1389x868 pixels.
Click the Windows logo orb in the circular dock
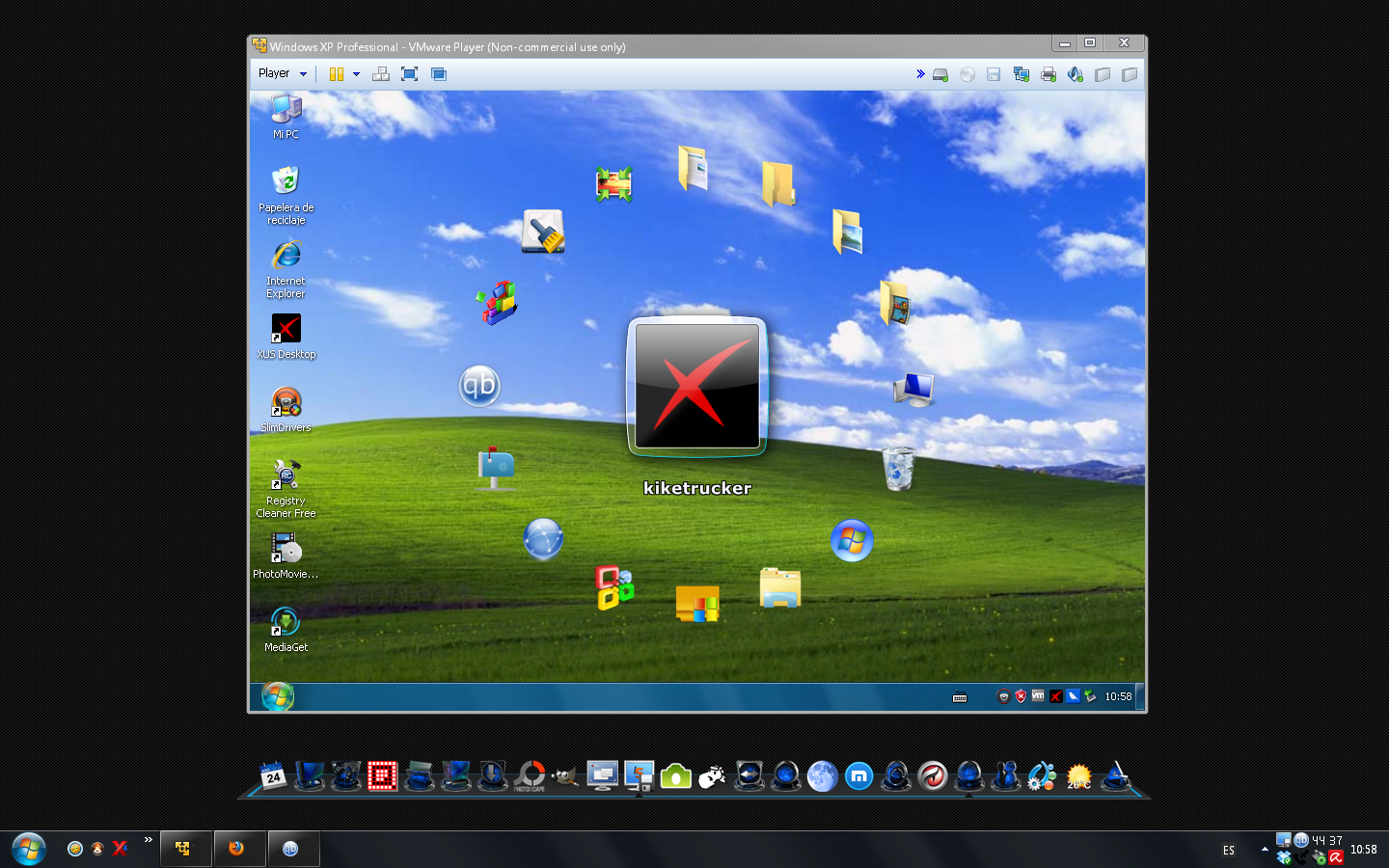[852, 541]
